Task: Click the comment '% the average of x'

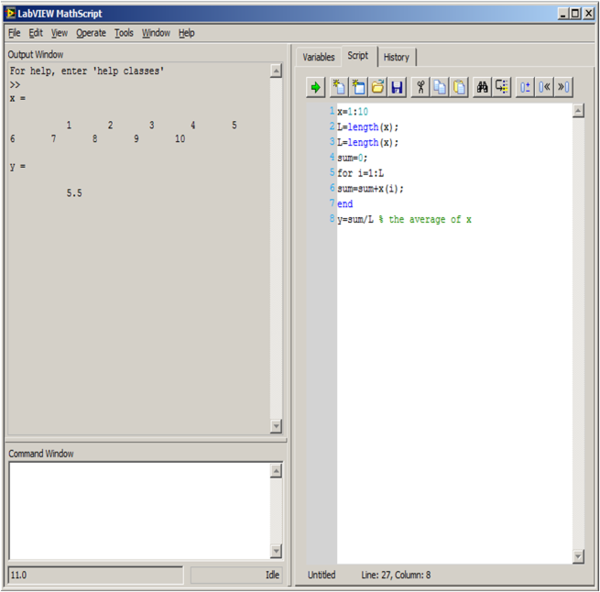Action: 425,220
